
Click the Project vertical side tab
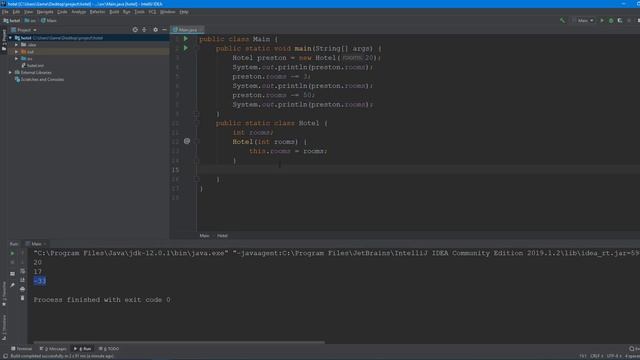(4, 40)
